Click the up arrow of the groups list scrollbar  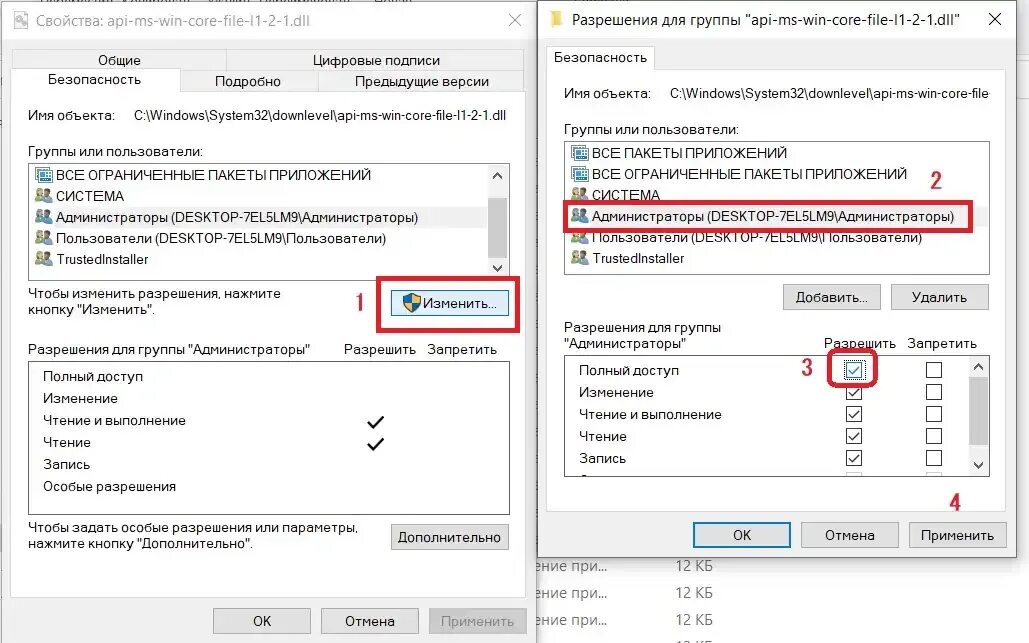497,176
